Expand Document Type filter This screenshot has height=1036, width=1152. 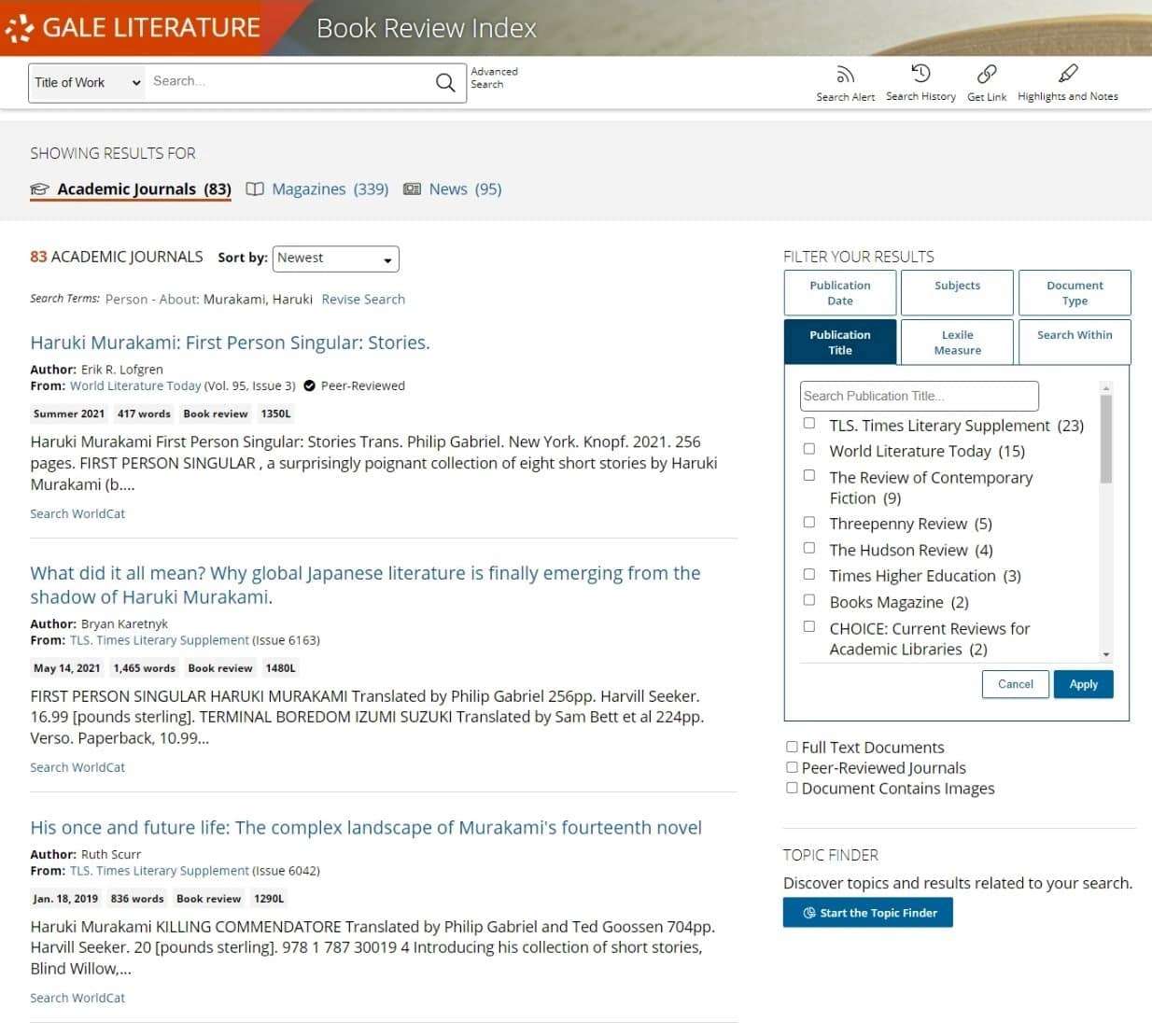pos(1075,293)
